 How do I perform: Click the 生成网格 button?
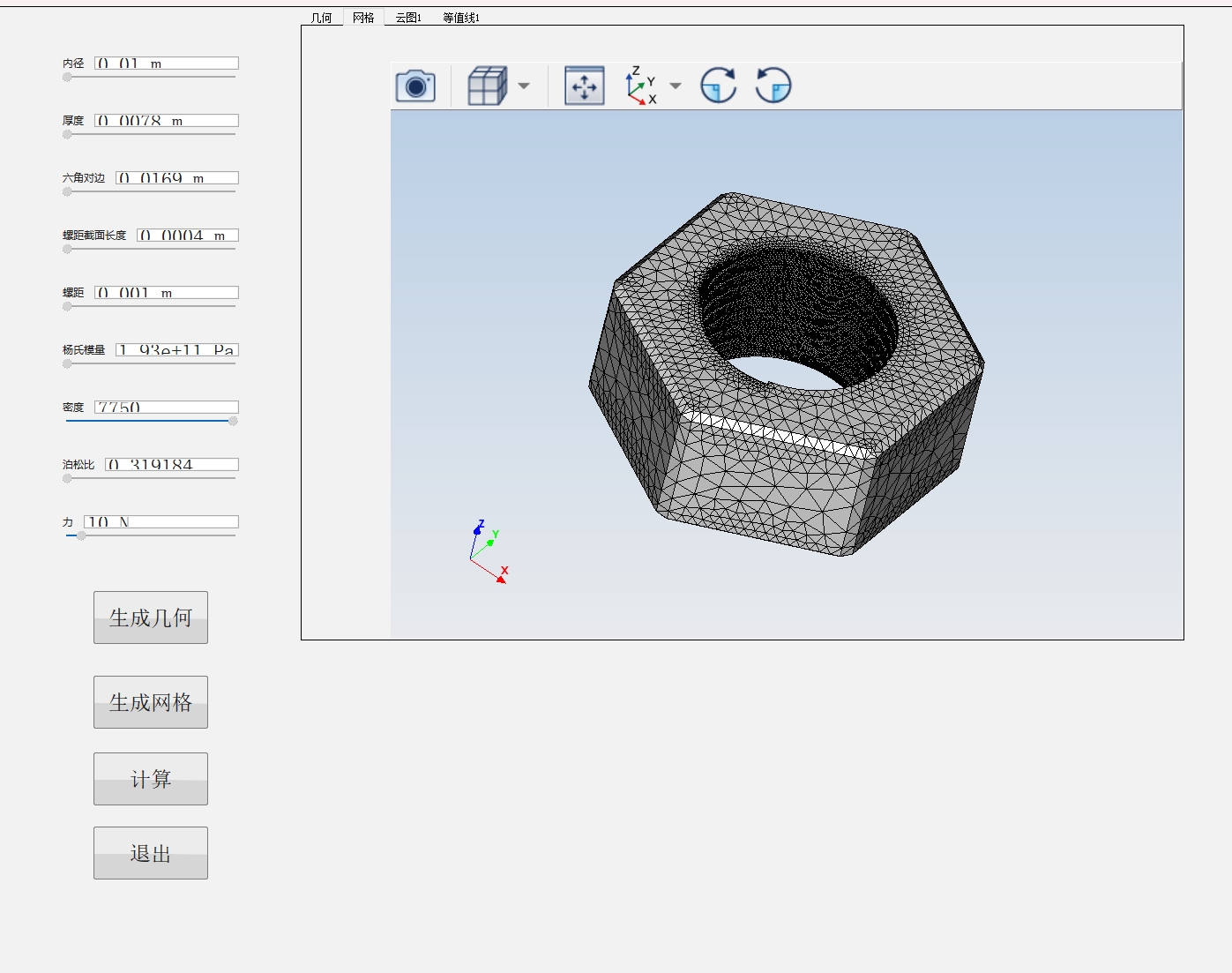click(151, 702)
